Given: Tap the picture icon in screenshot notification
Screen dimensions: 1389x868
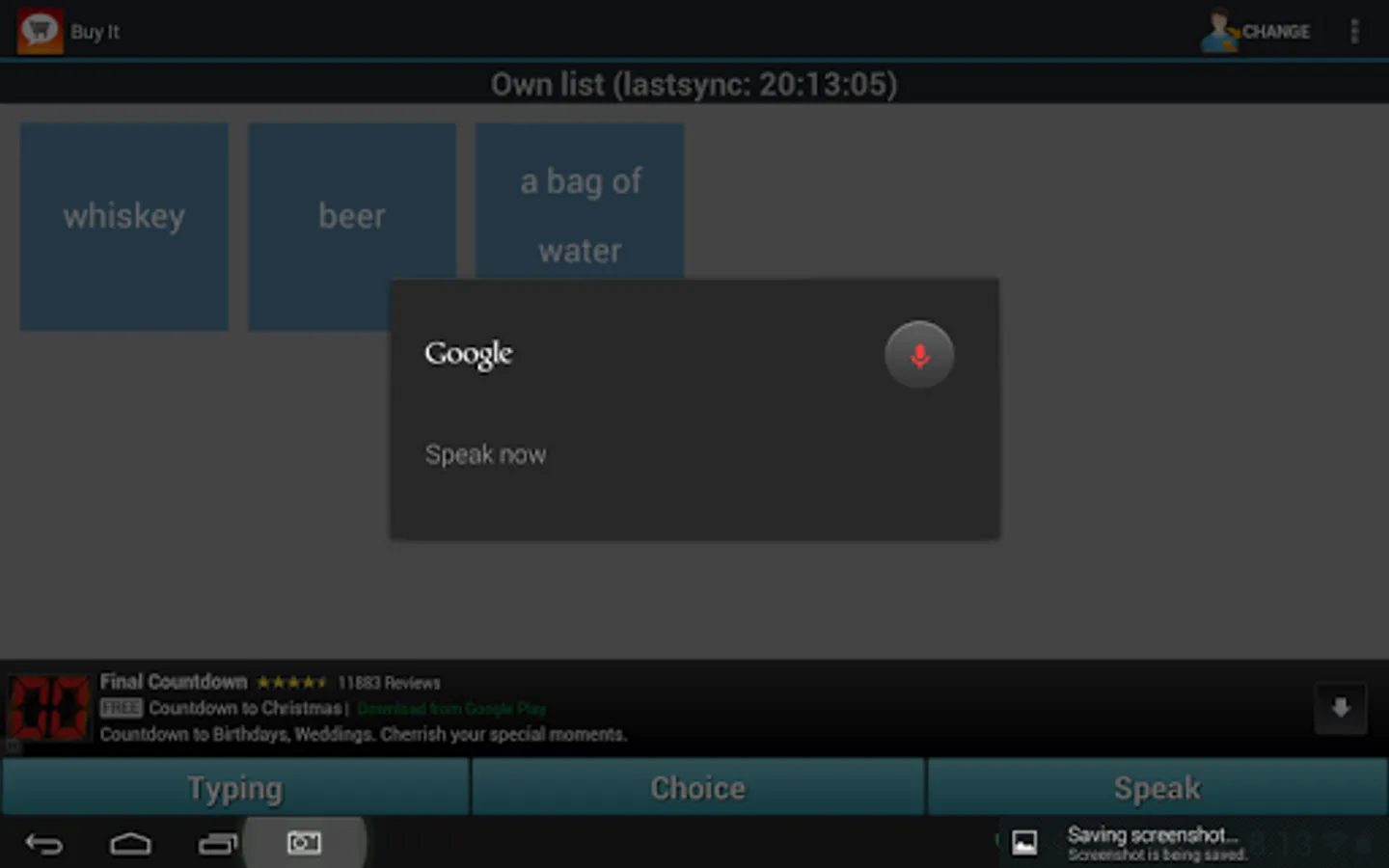Looking at the screenshot, I should (1024, 843).
